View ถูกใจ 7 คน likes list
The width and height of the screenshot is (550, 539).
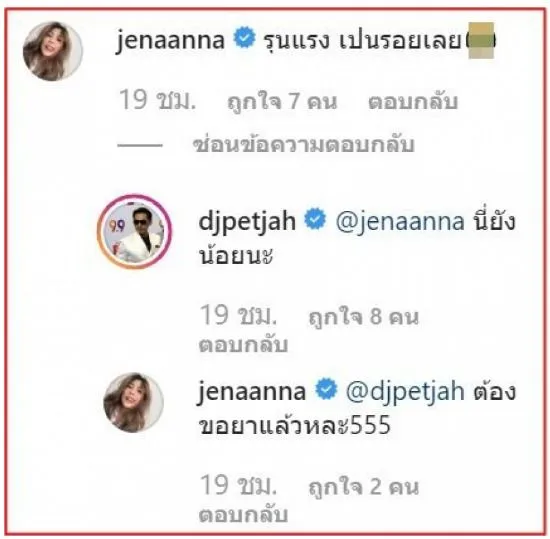coord(282,102)
